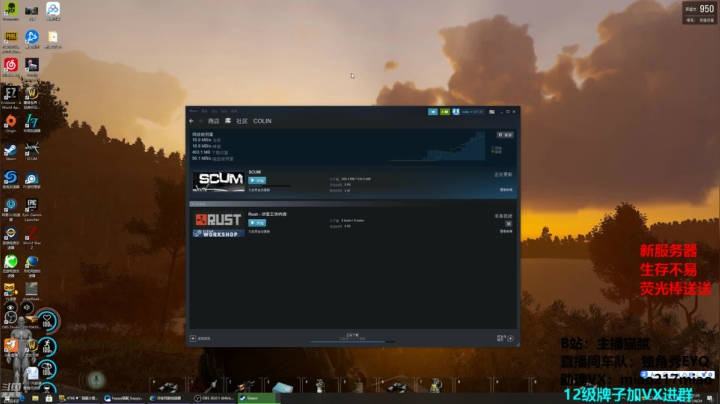Open the NetEase Cloud Music desktop icon
The height and width of the screenshot is (404, 720).
click(11, 67)
